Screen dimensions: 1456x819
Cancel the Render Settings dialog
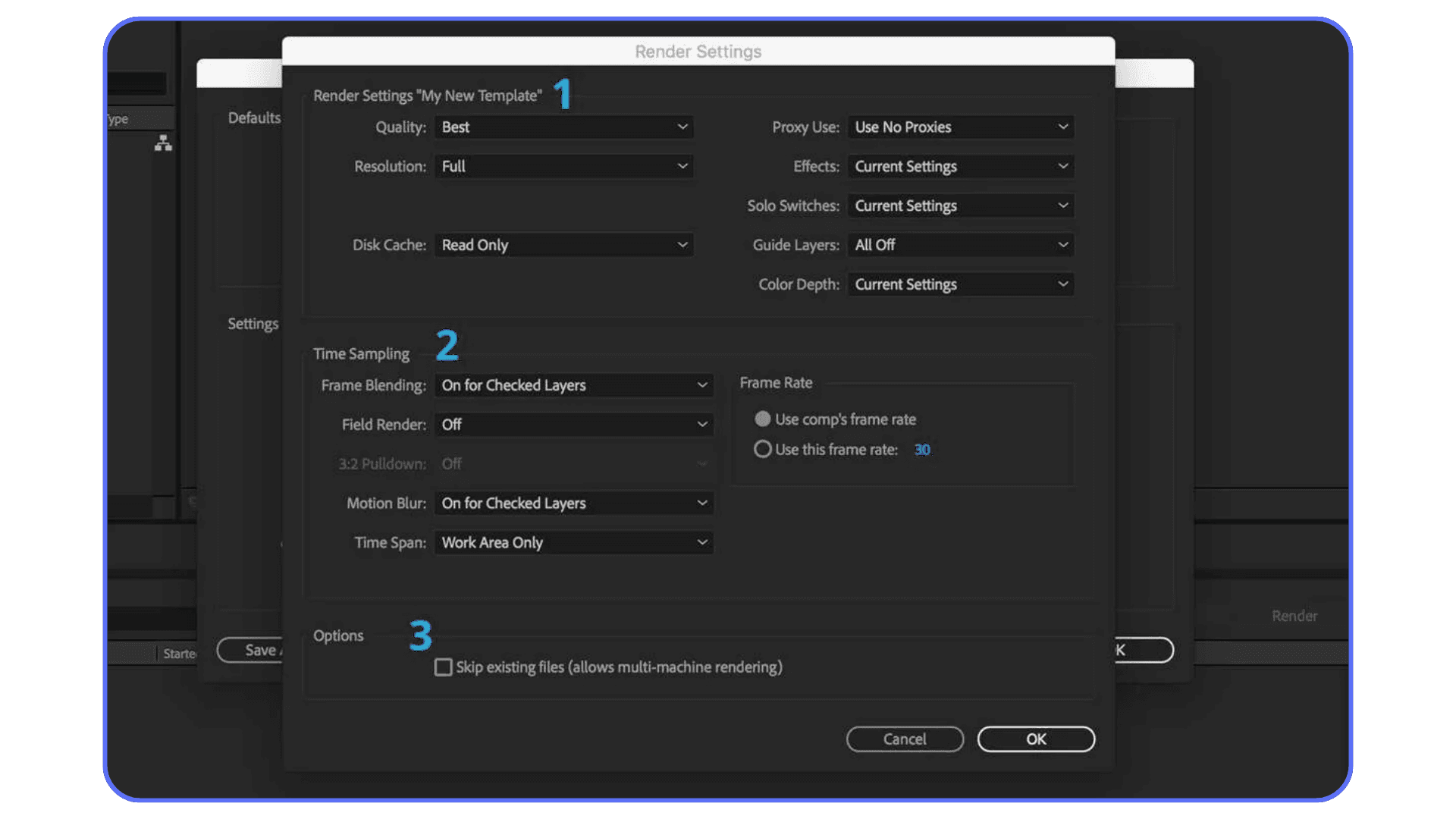pyautogui.click(x=905, y=739)
